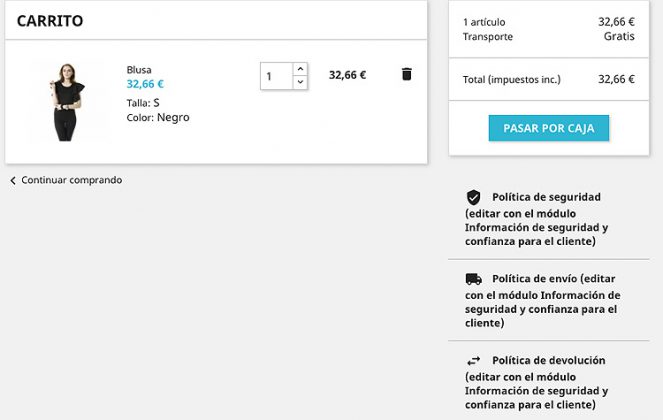Click the security policy shield icon
The image size is (663, 420).
point(473,197)
